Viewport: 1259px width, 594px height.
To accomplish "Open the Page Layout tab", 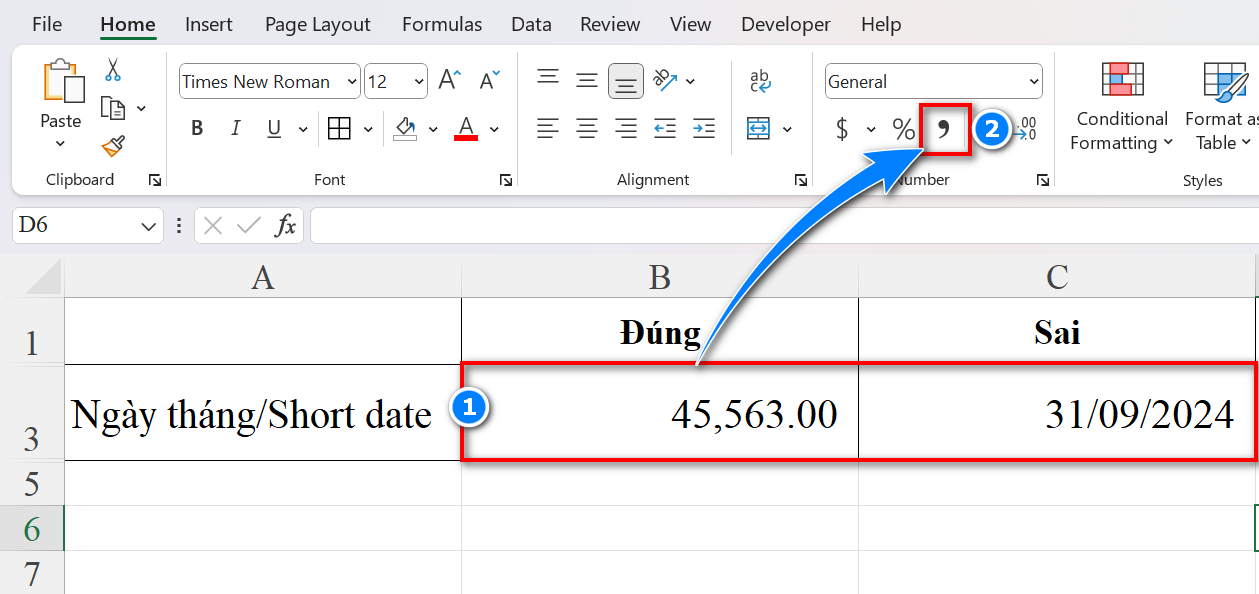I will (317, 25).
